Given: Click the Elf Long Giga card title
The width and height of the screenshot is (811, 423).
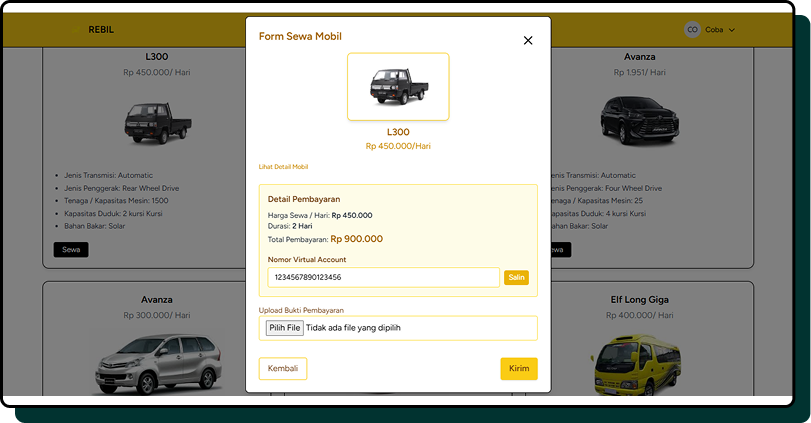Looking at the screenshot, I should click(639, 300).
